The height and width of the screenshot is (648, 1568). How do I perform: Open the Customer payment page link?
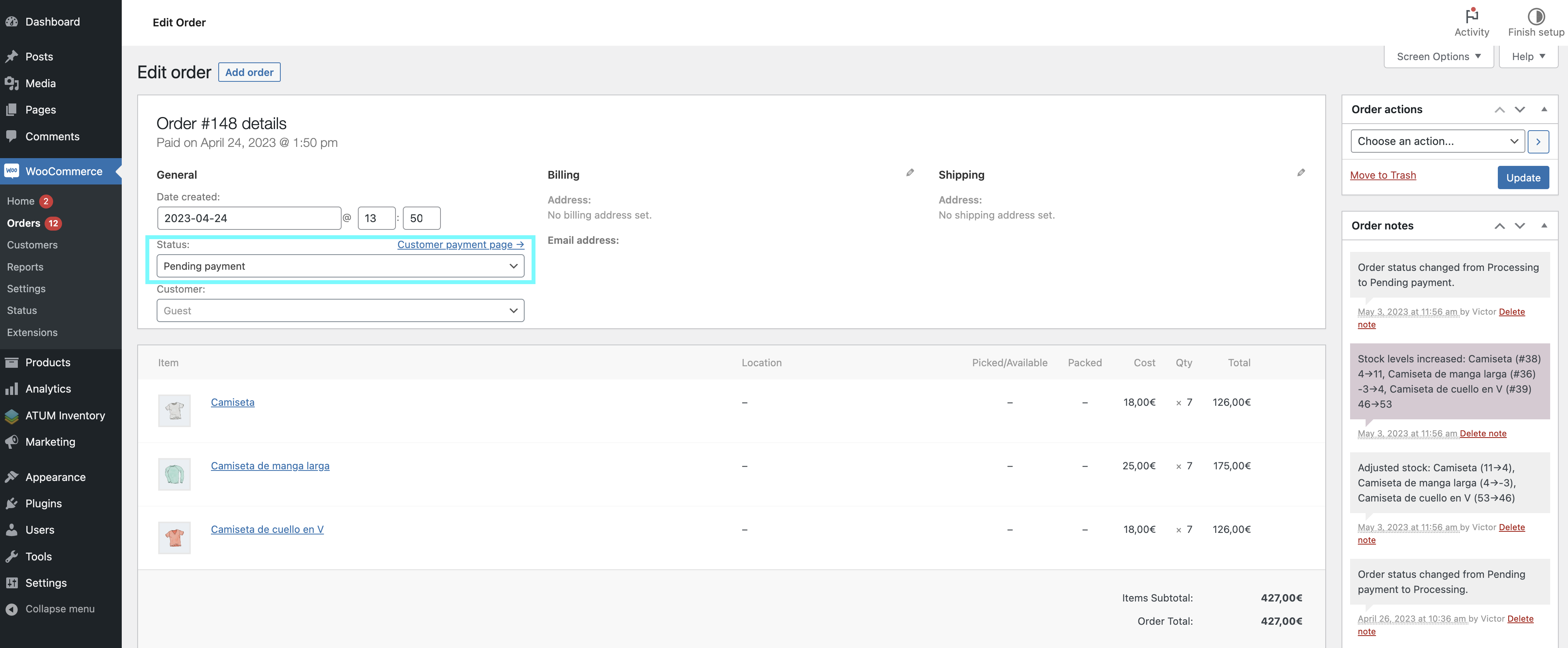pyautogui.click(x=461, y=245)
